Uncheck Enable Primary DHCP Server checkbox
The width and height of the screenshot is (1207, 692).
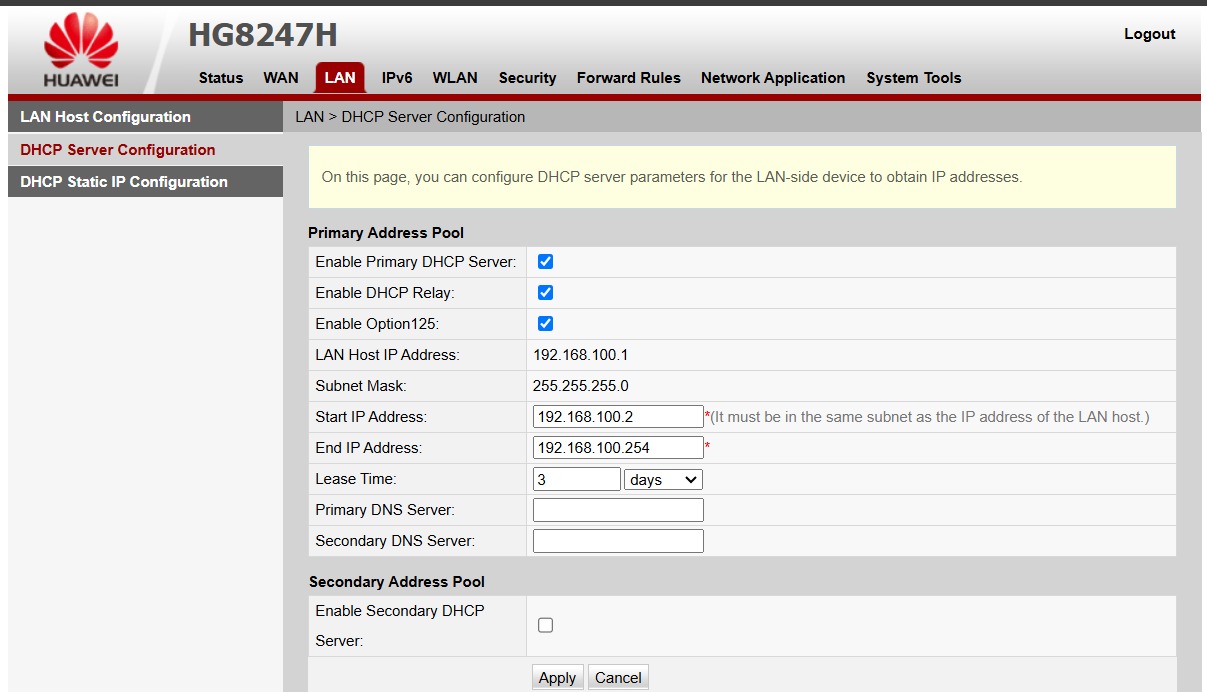[x=545, y=262]
